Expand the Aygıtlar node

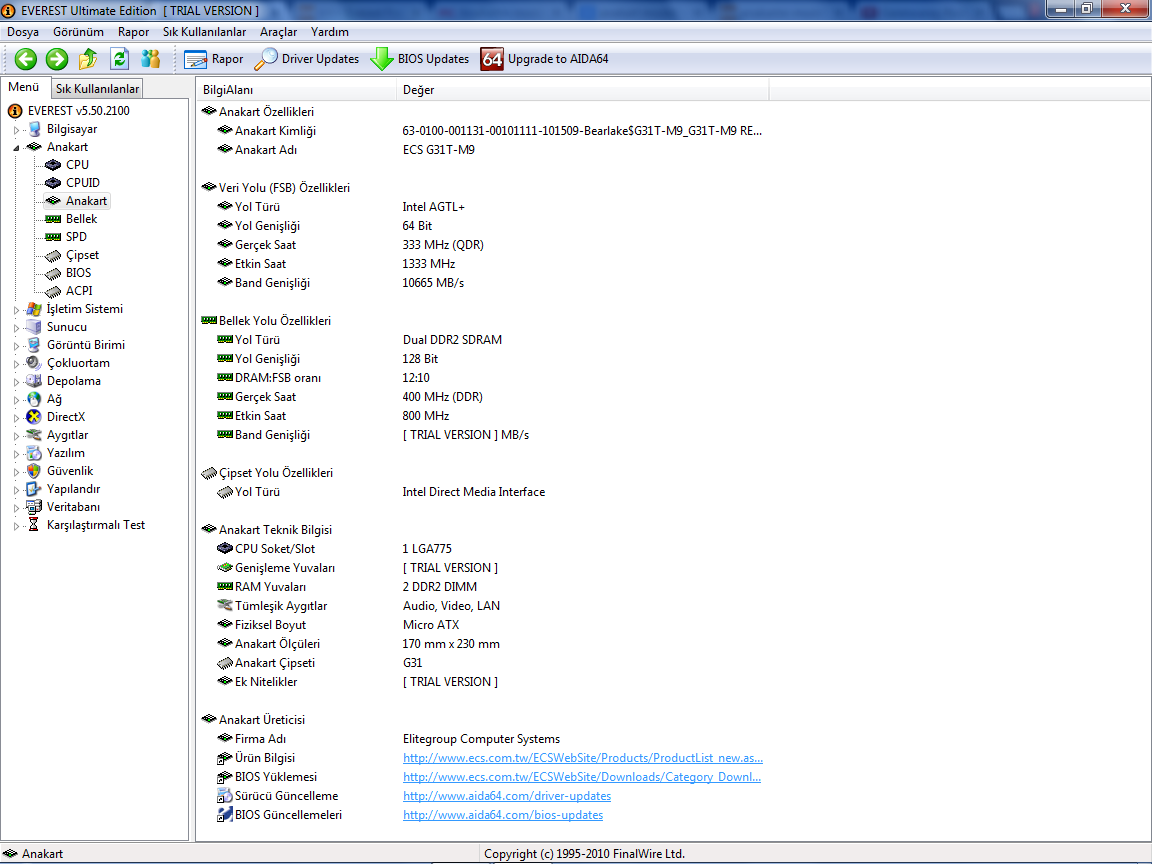(x=16, y=436)
